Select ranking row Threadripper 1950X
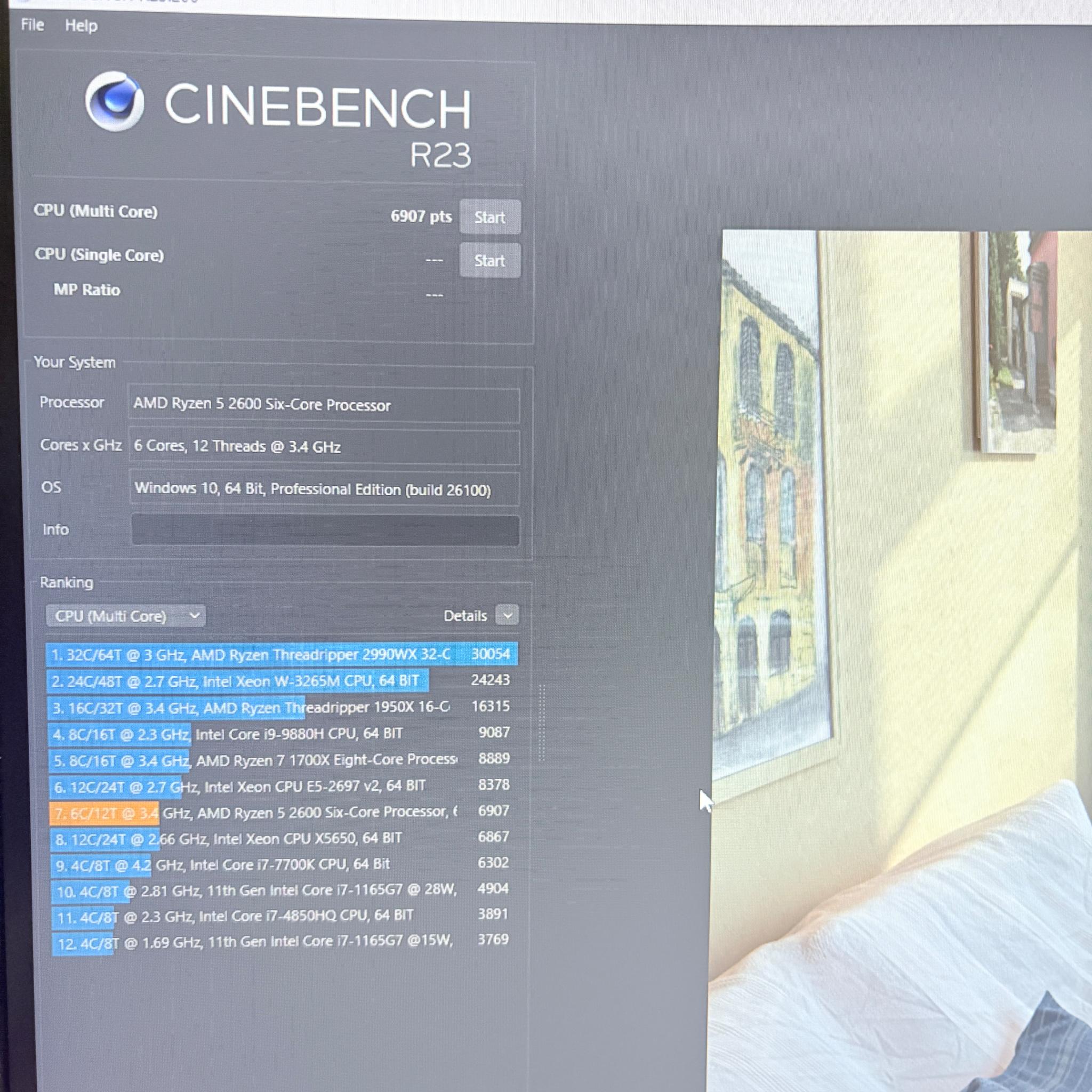Image resolution: width=1092 pixels, height=1092 pixels. (x=282, y=707)
